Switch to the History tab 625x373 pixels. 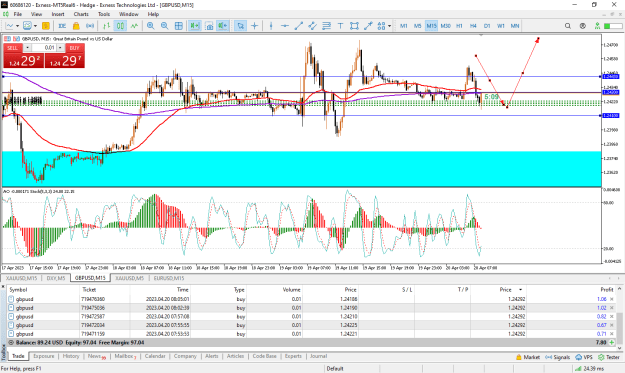(x=71, y=356)
